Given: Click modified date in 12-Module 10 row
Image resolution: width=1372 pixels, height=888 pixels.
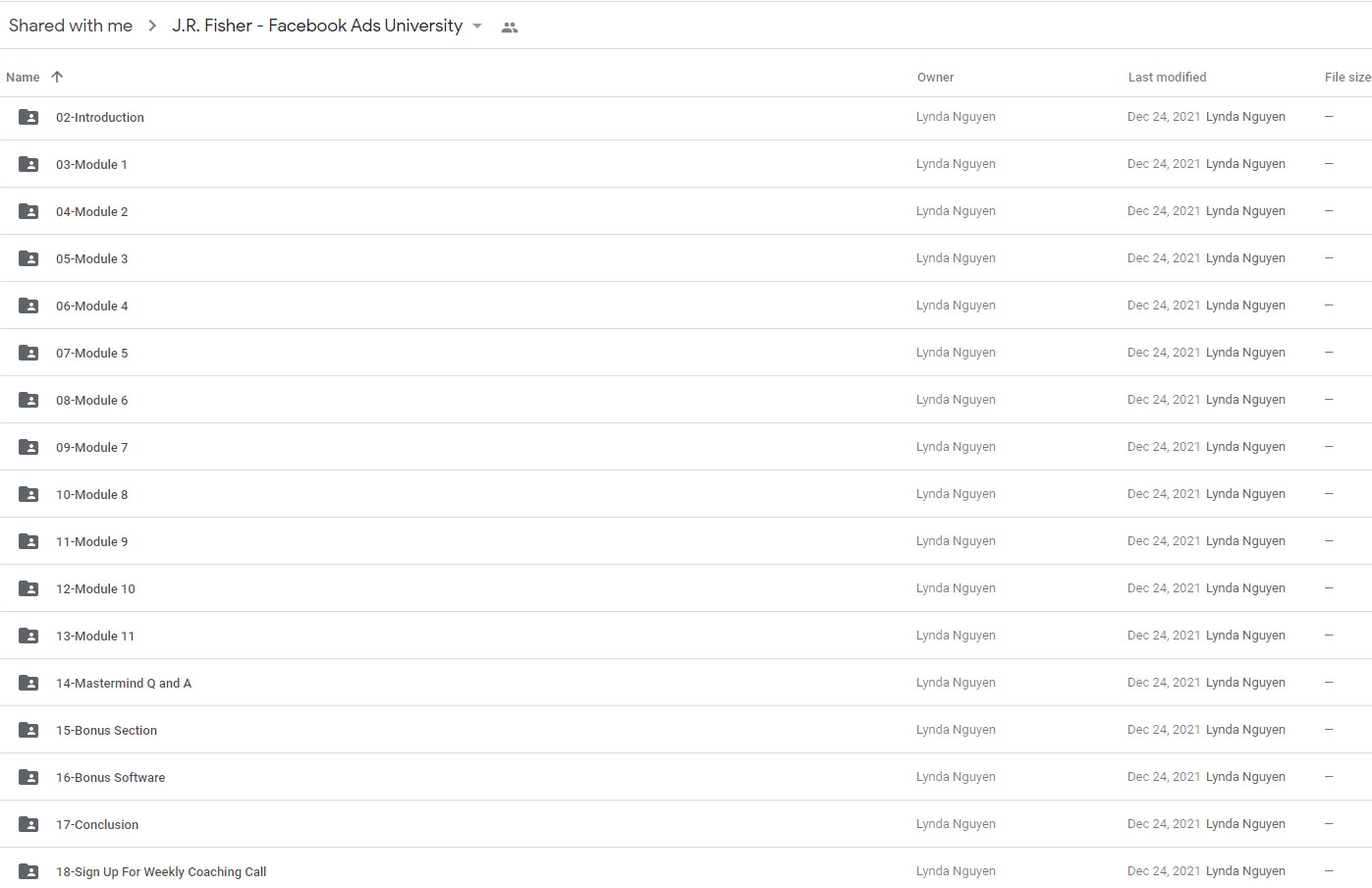Looking at the screenshot, I should [x=1164, y=587].
